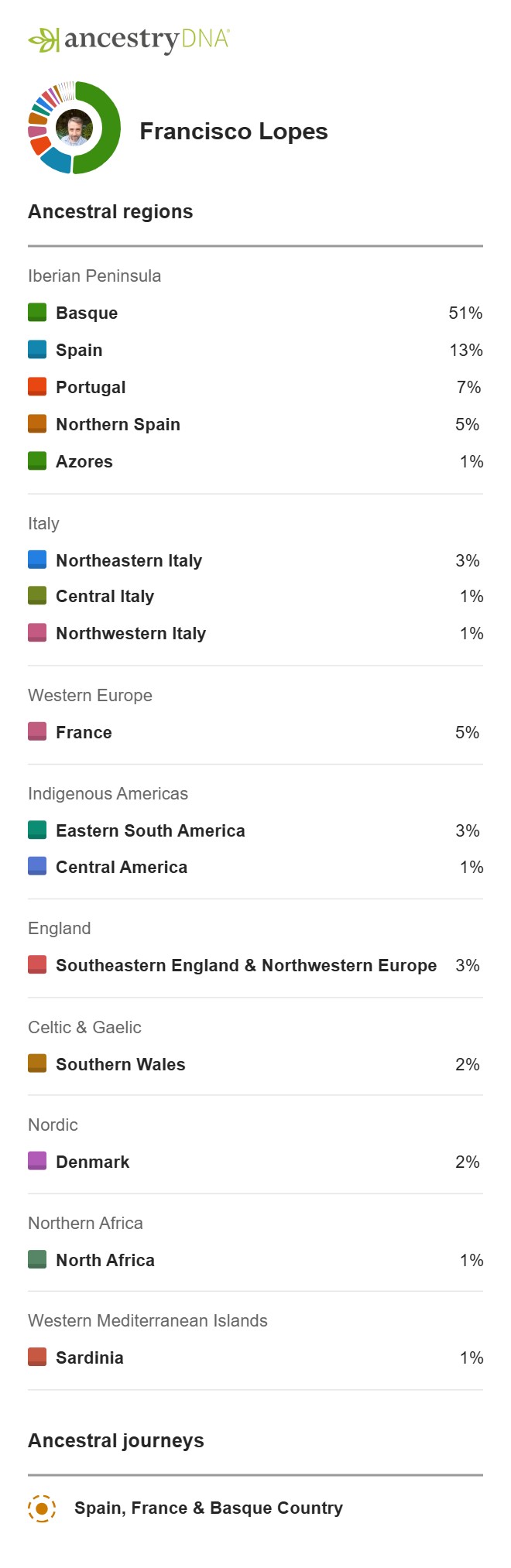
Task: Select Southeastern England & Northwestern Europe
Action: tap(246, 966)
